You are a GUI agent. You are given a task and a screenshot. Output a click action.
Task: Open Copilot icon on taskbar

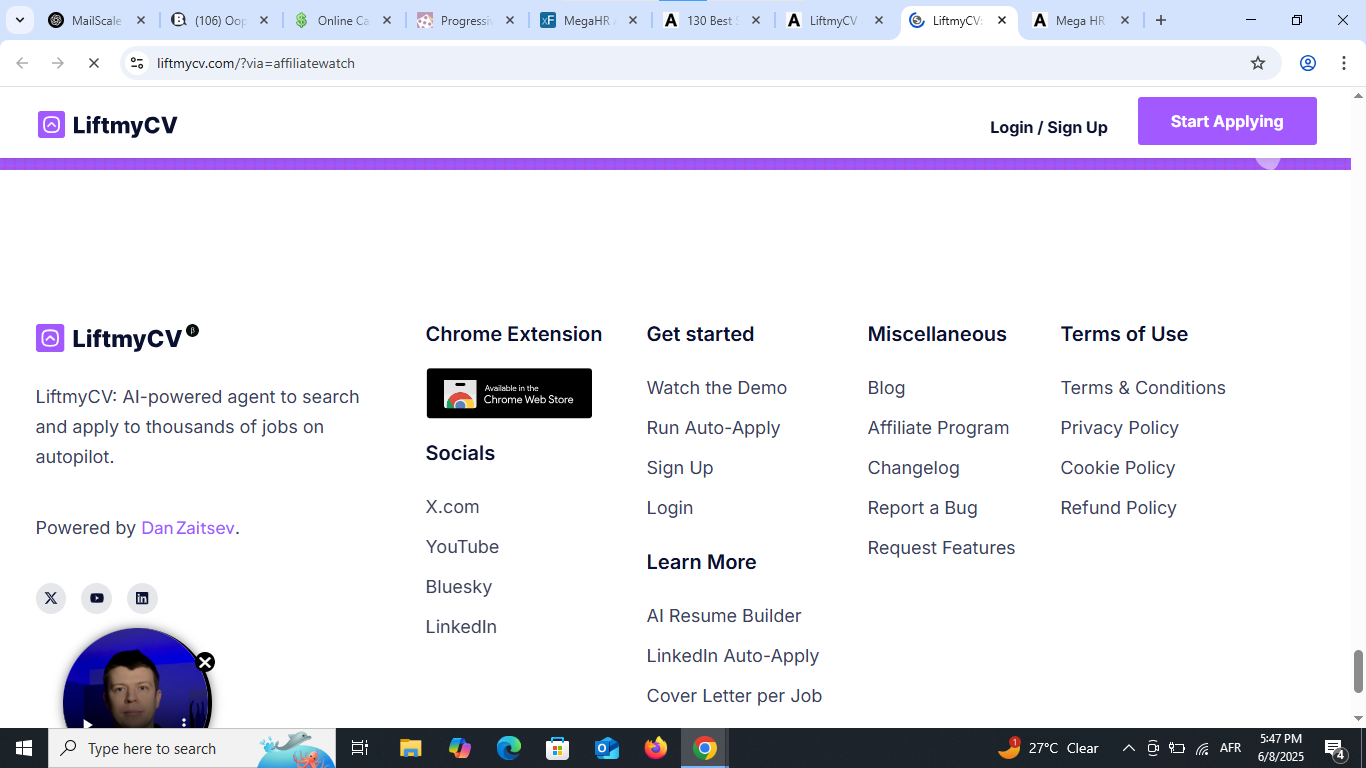coord(460,748)
